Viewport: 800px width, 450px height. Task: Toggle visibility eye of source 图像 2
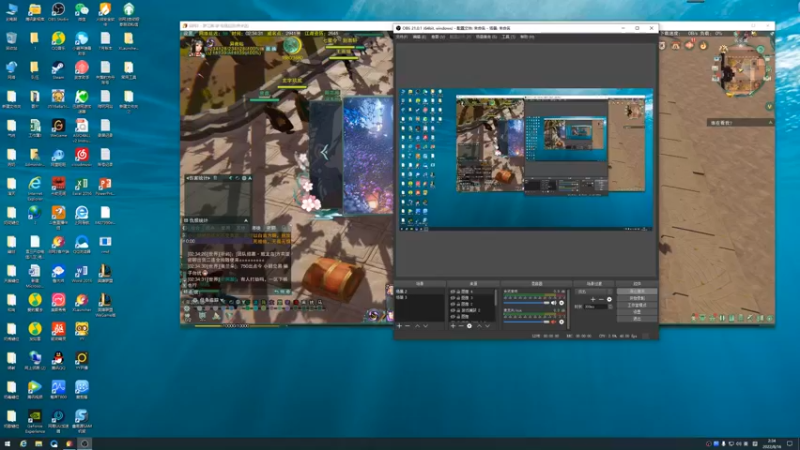tap(453, 304)
